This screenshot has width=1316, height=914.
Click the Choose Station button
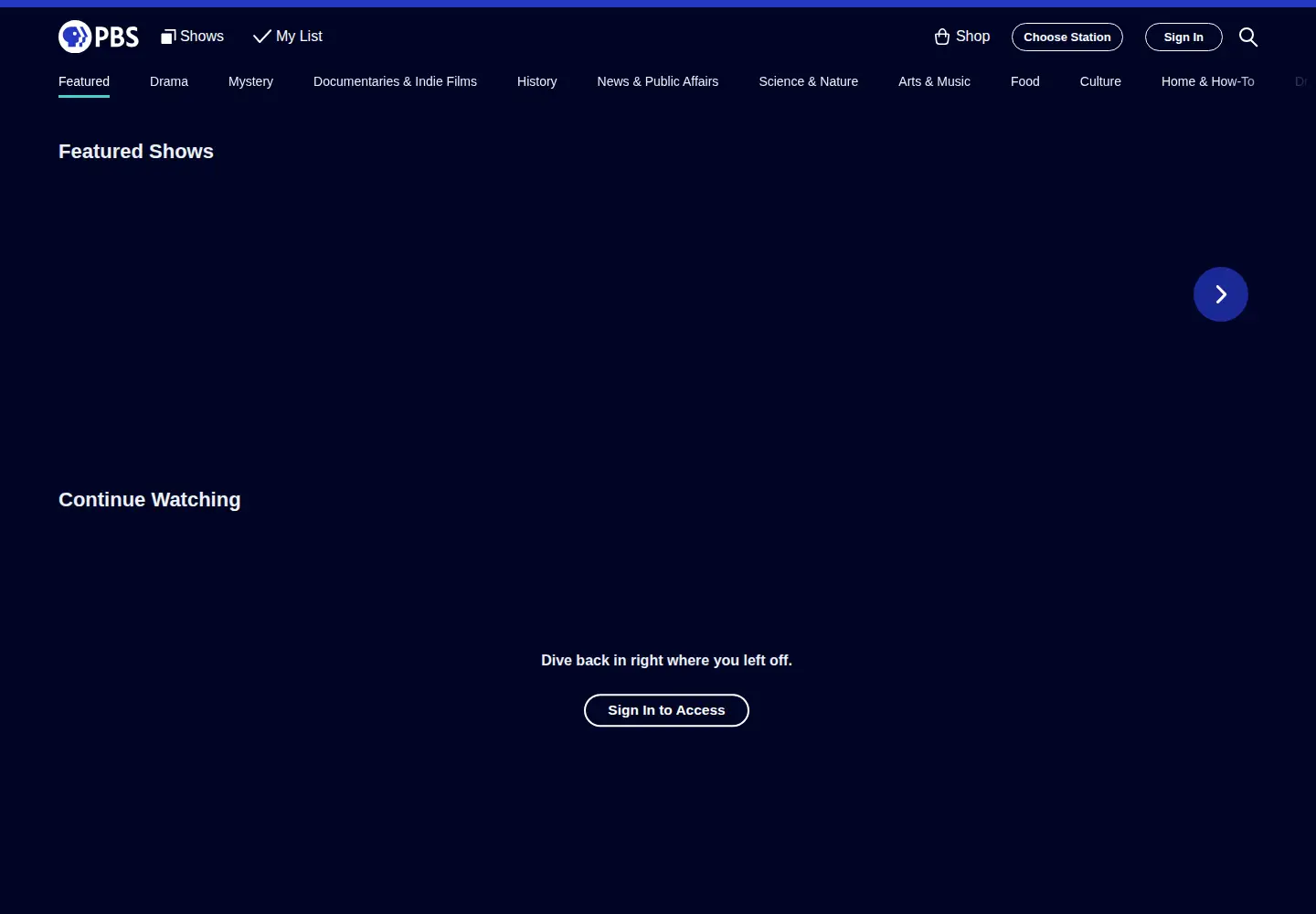(x=1067, y=37)
